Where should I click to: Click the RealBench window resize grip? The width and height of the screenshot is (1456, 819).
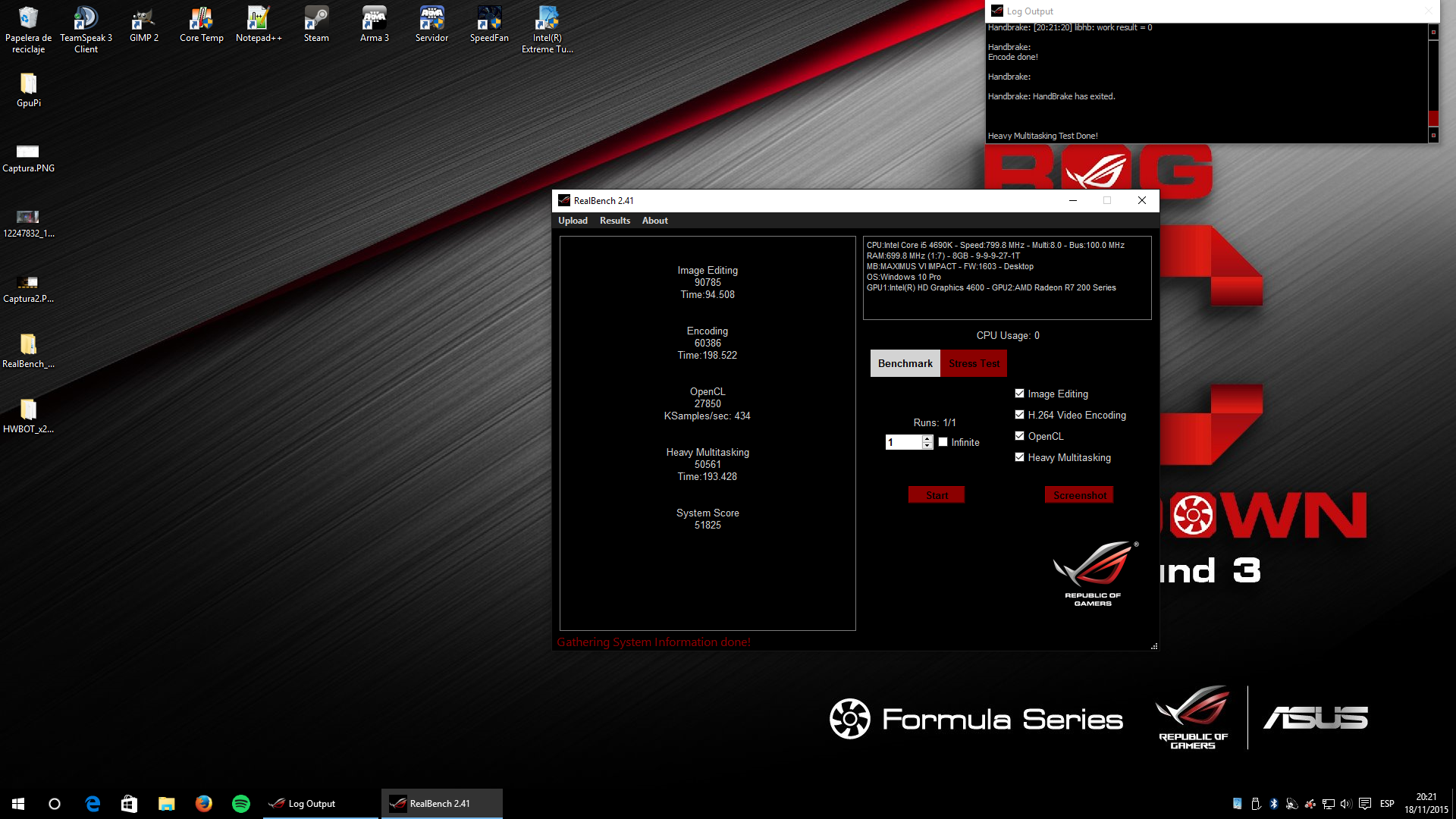point(1154,646)
